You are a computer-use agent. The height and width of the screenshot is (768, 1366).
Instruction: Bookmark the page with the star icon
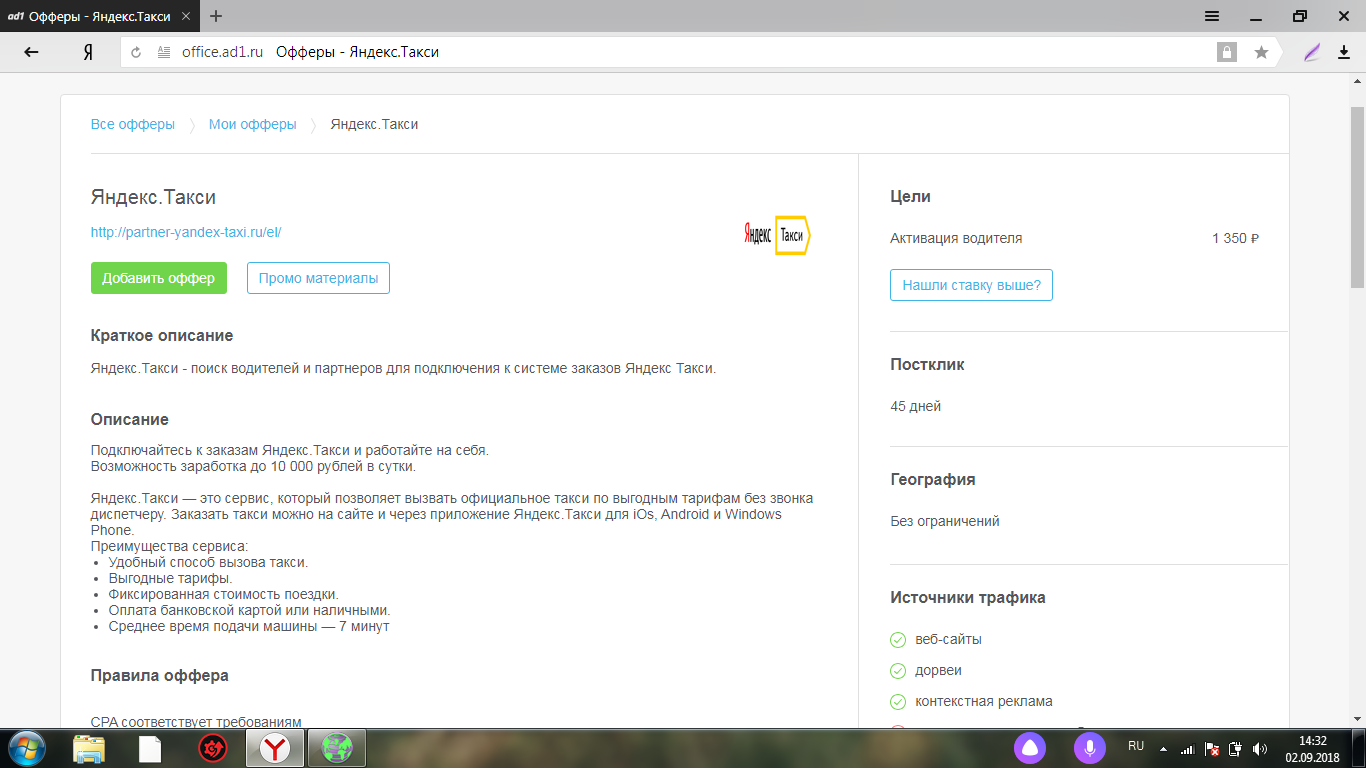click(1261, 52)
